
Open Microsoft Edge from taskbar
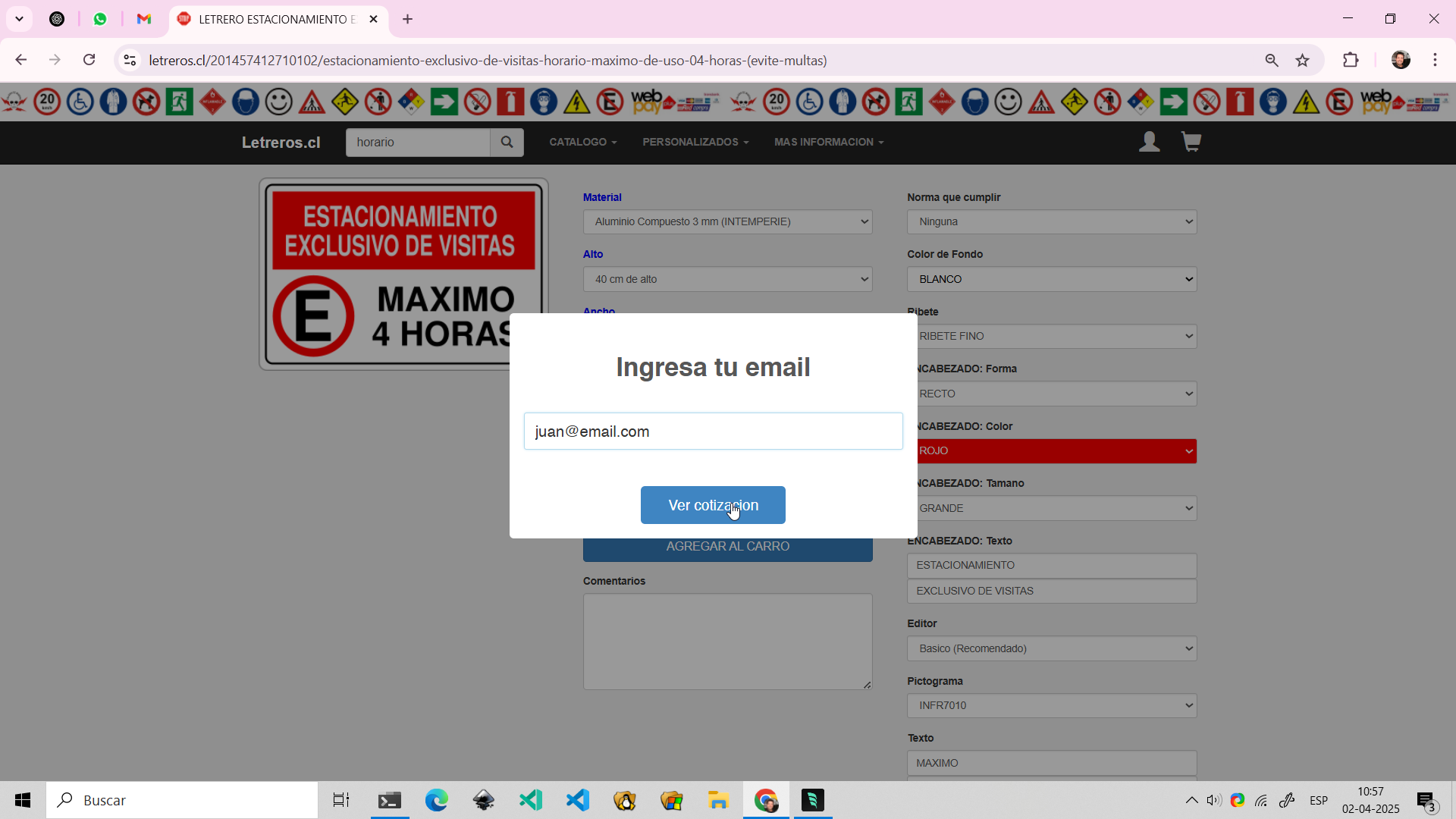[437, 800]
